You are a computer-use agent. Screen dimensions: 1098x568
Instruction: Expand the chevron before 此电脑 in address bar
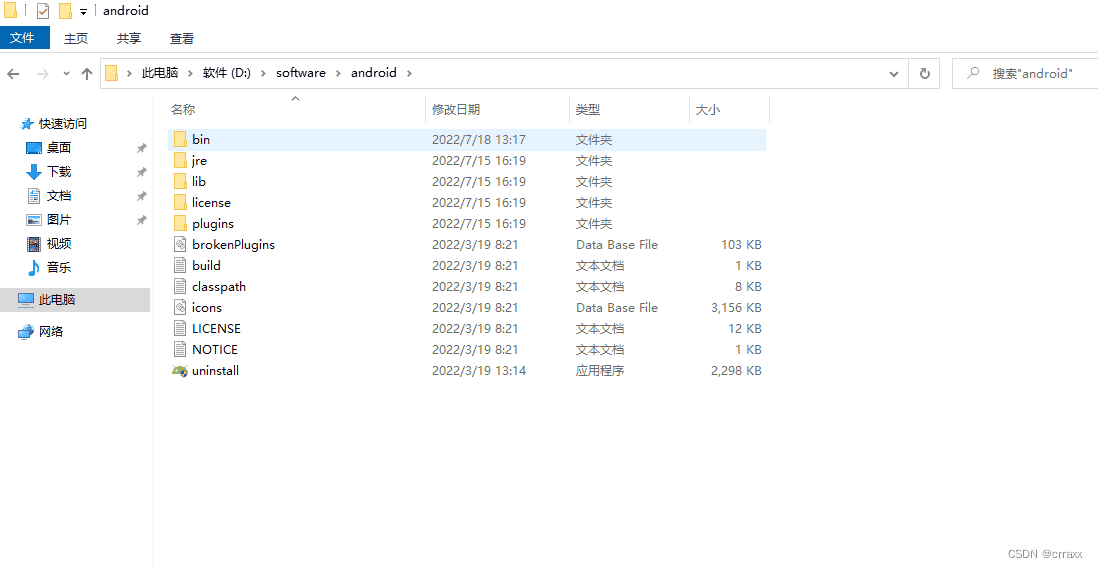tap(130, 73)
